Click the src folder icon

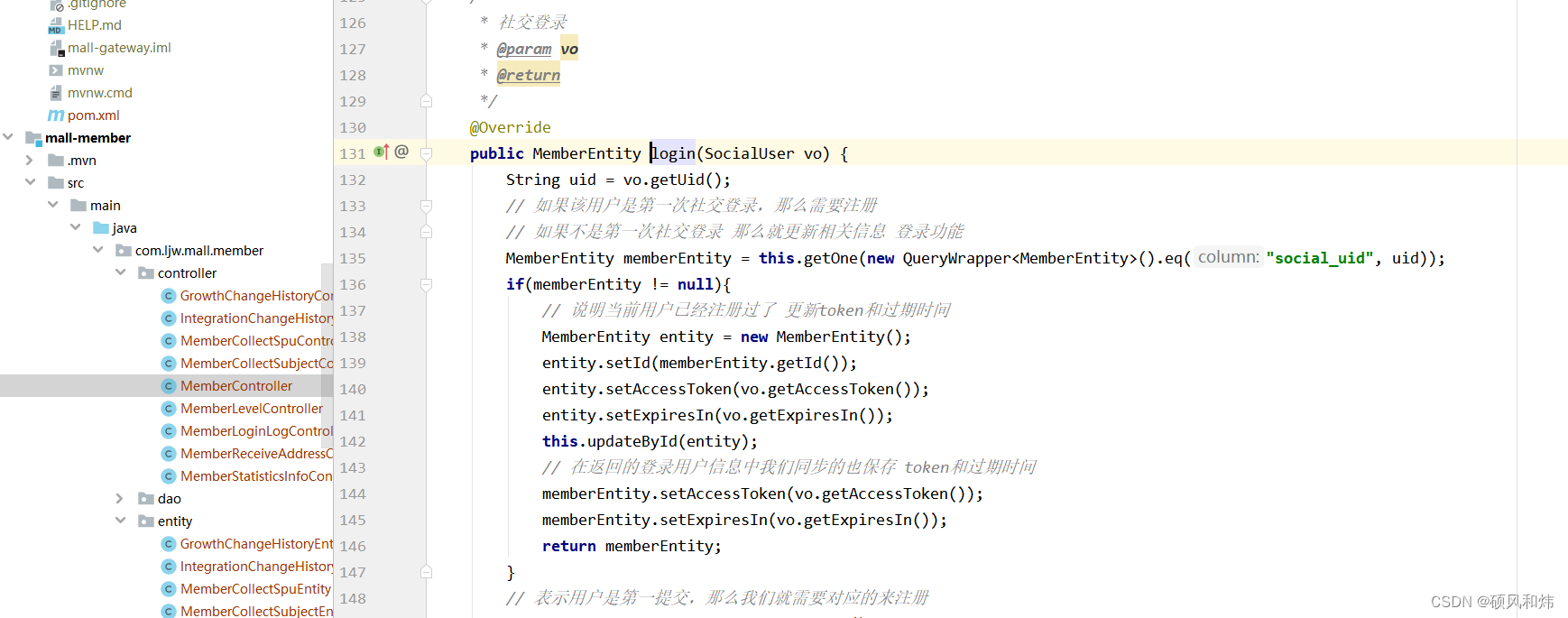pyautogui.click(x=56, y=183)
